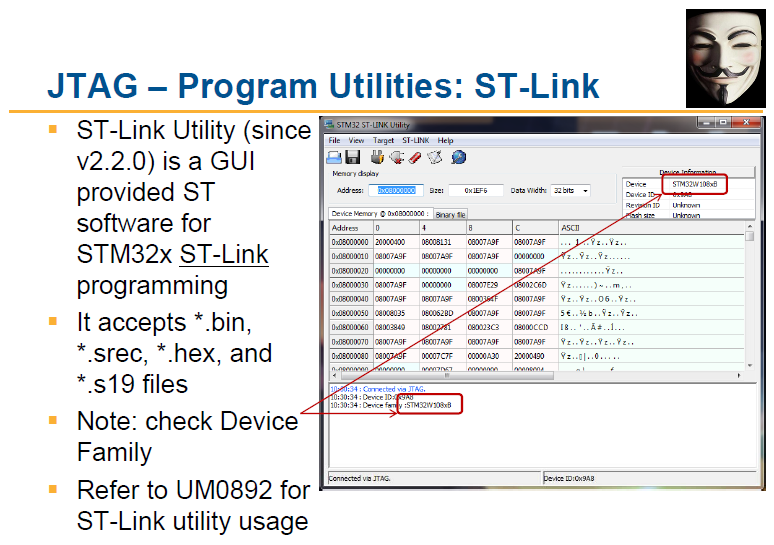The width and height of the screenshot is (774, 545).
Task: Click the Full chip erase eraser icon
Action: tap(415, 157)
